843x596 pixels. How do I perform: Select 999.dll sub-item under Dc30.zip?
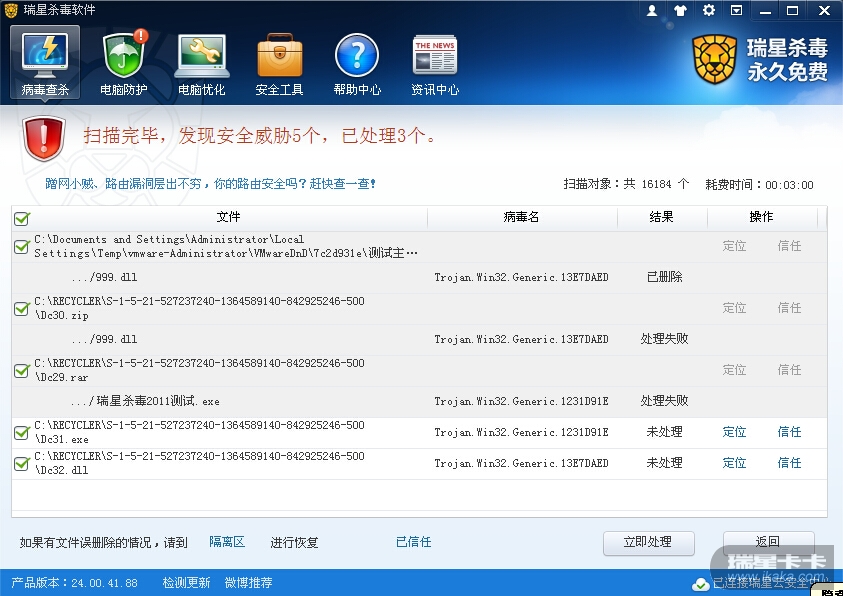tap(104, 340)
